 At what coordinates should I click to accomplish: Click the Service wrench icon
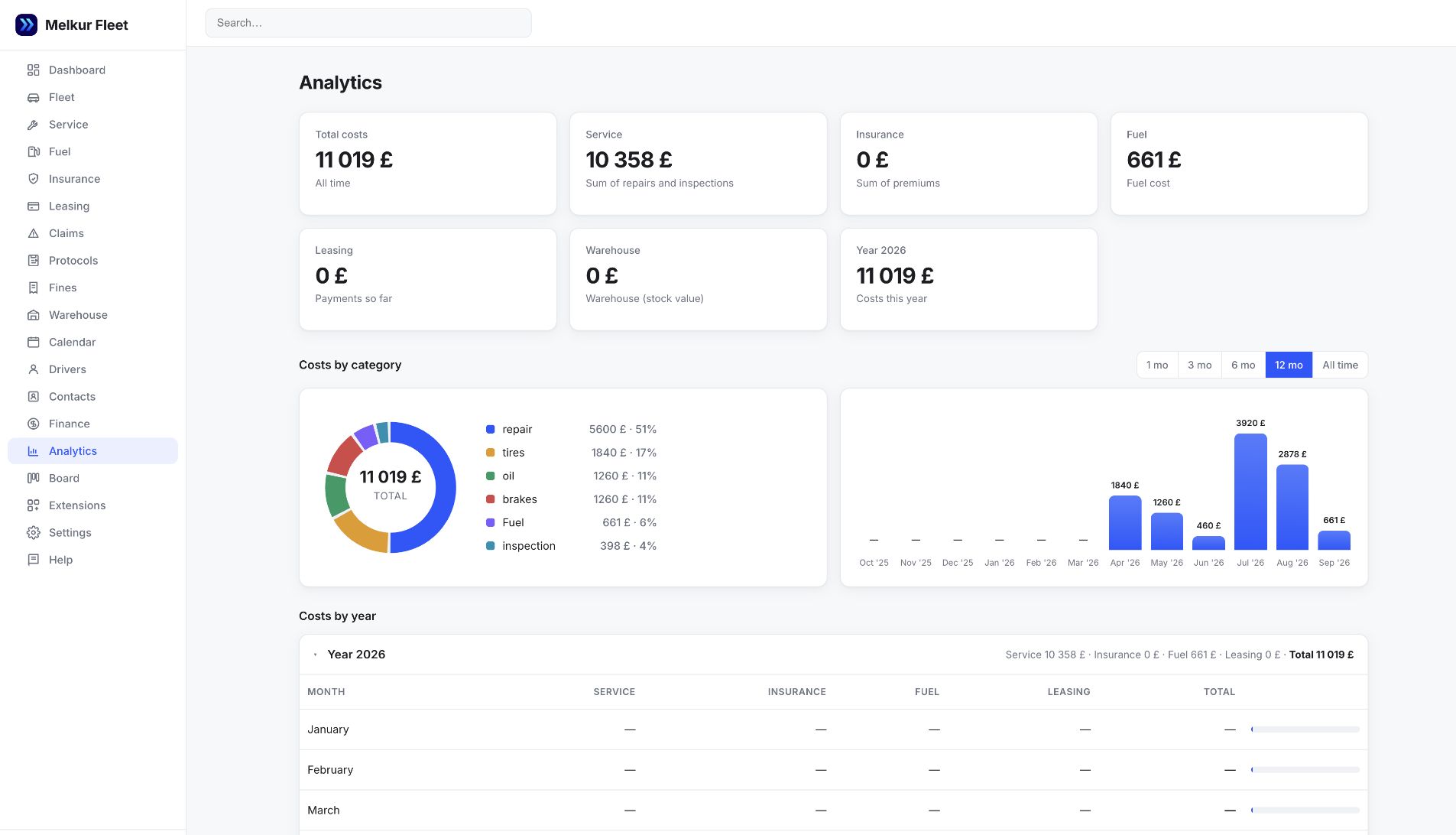pyautogui.click(x=33, y=125)
